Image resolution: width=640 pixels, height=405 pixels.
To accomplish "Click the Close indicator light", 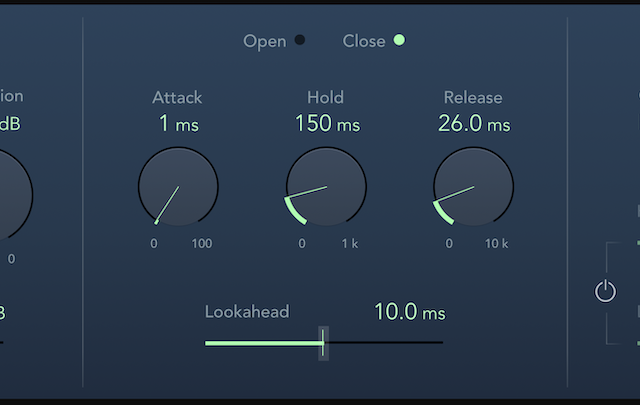I will (x=399, y=40).
